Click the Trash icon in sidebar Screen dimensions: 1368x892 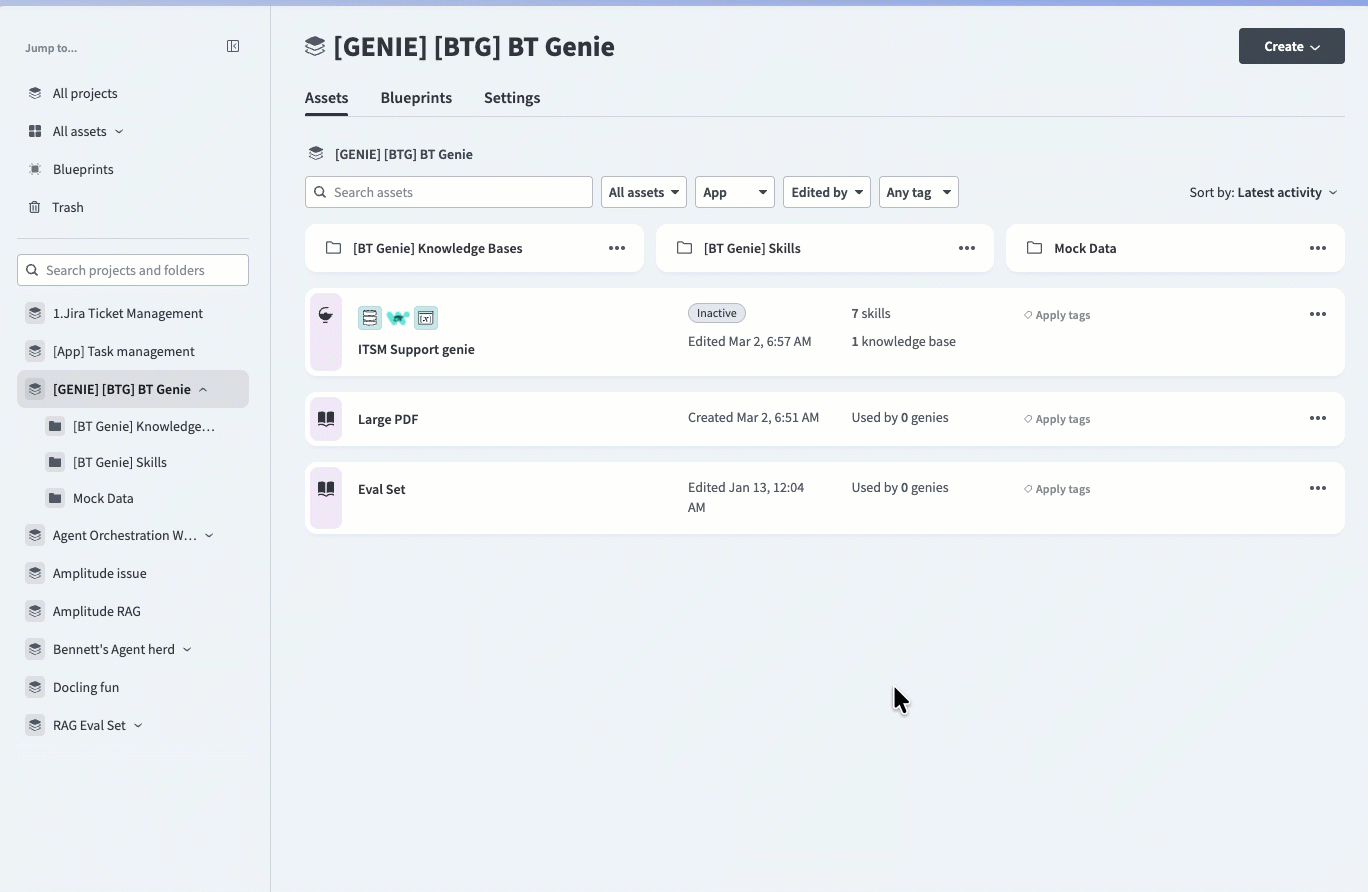(35, 207)
